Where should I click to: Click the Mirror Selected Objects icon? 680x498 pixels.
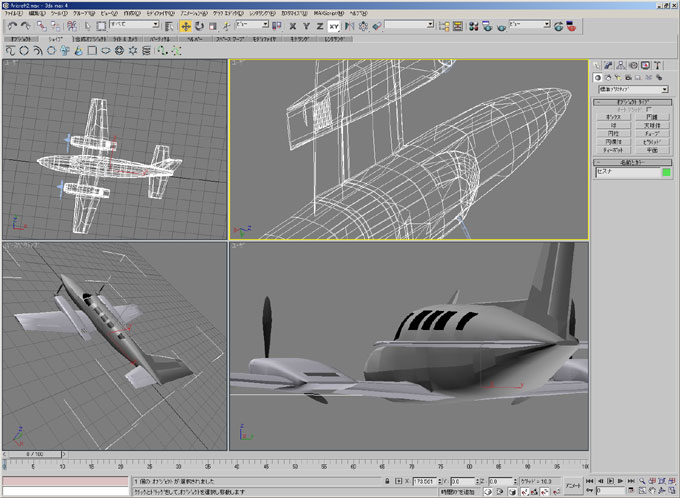click(350, 26)
